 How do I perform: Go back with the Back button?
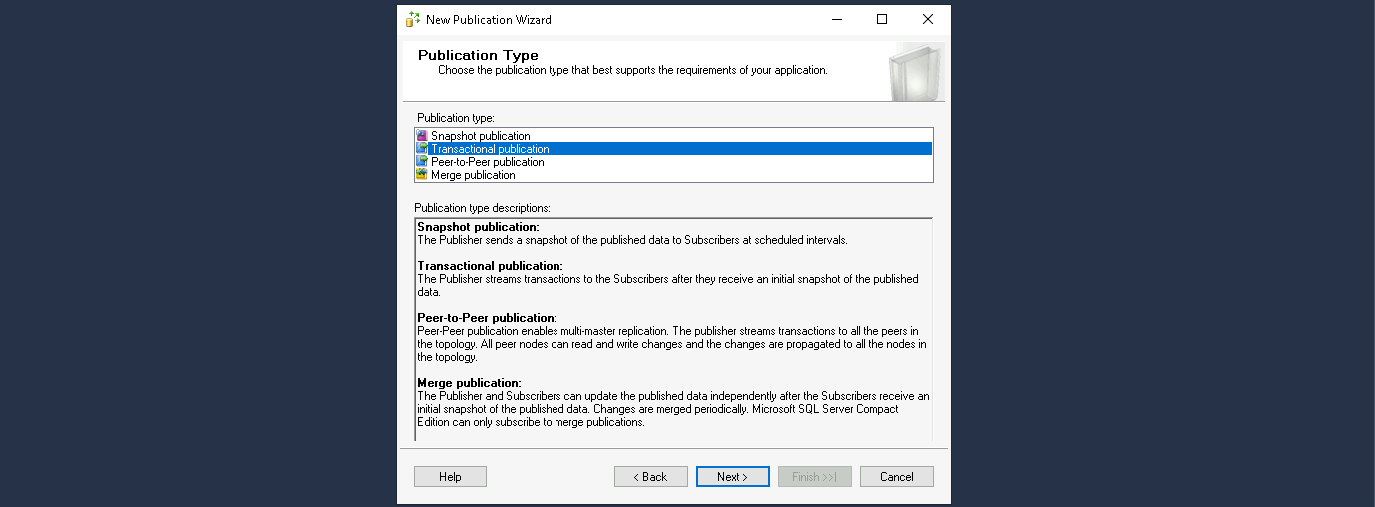tap(650, 477)
